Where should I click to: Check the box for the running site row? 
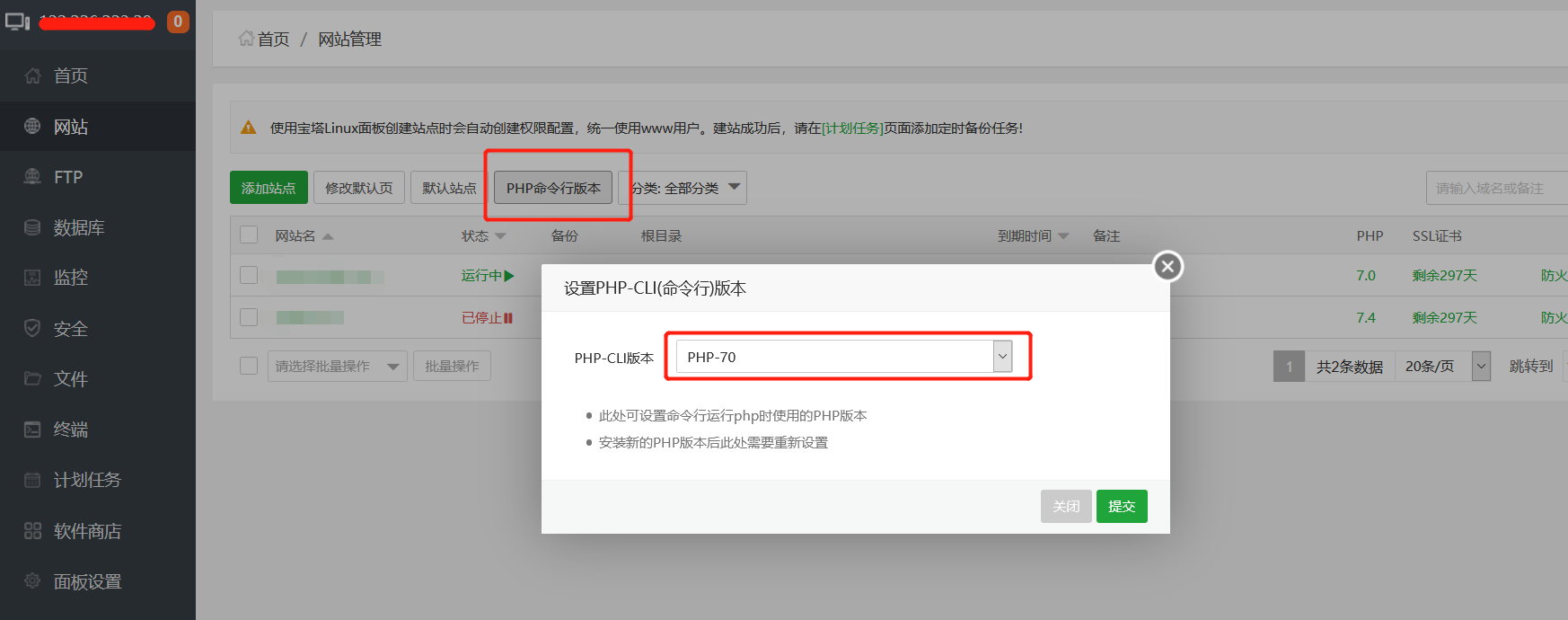click(x=249, y=275)
